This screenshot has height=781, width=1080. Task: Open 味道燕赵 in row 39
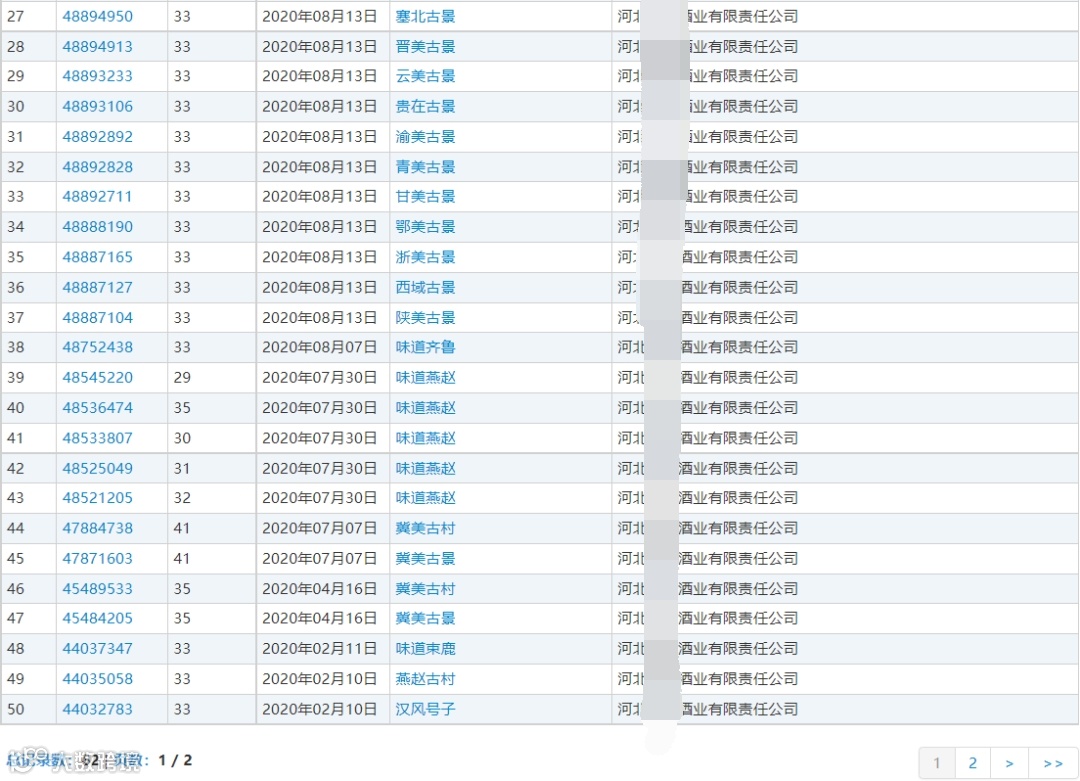(x=425, y=378)
